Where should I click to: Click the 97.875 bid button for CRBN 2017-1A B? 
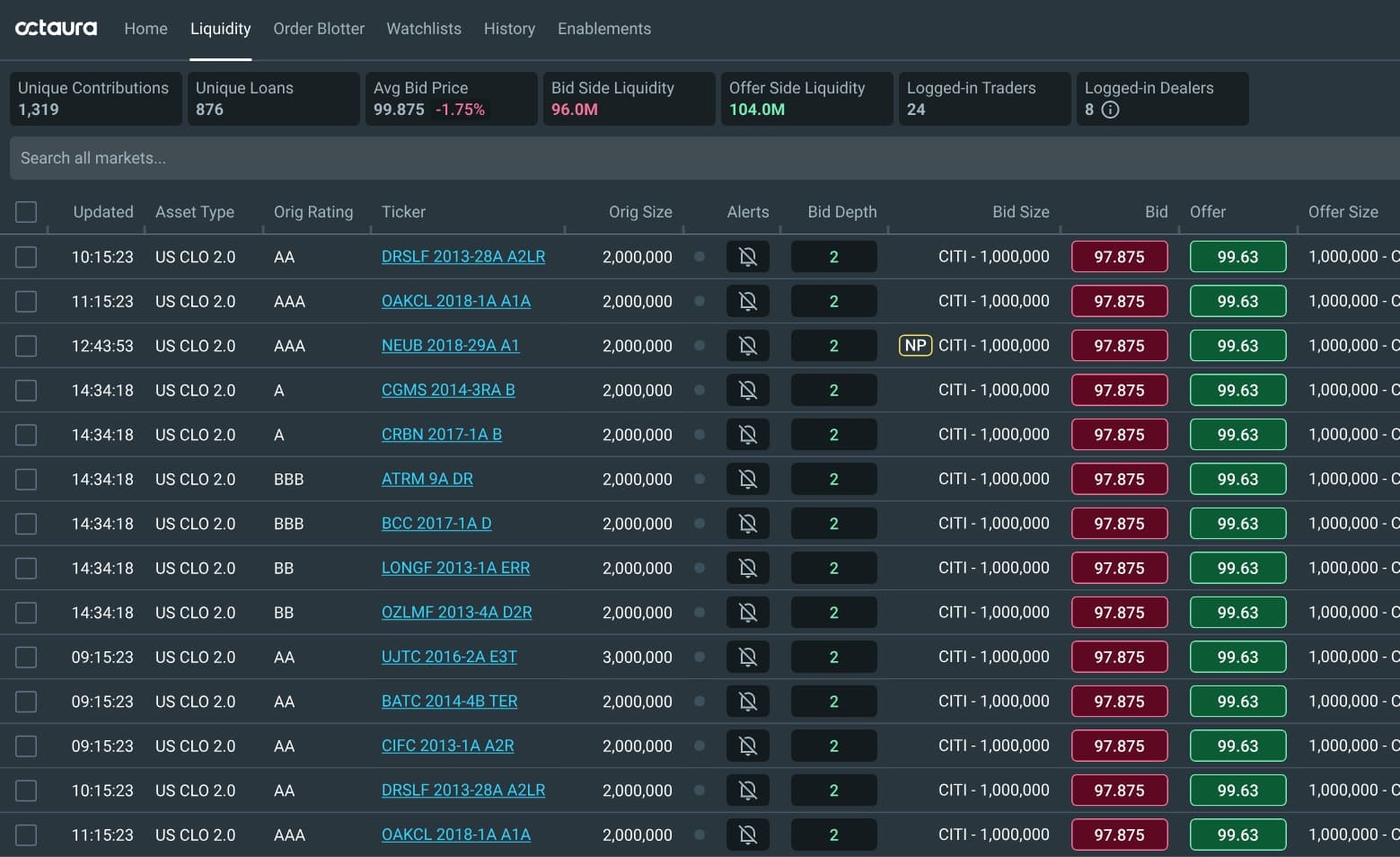(x=1119, y=434)
